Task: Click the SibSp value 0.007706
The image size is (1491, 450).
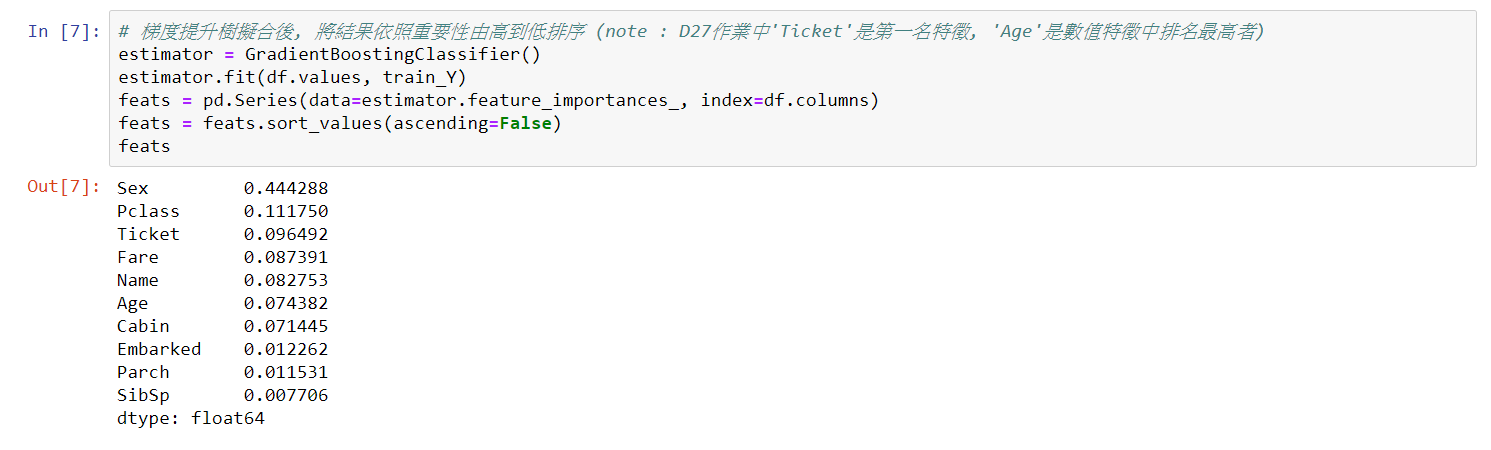Action: (286, 395)
